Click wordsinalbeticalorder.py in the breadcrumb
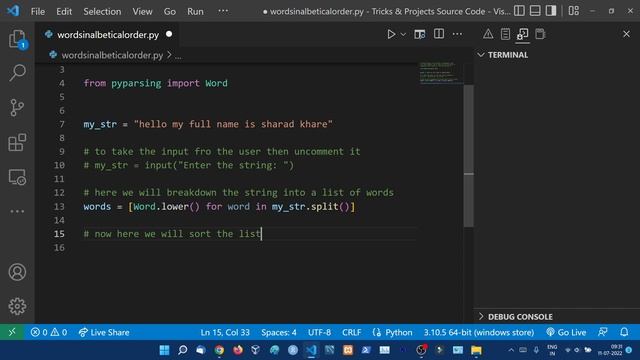Screen dimensions: 640x360 click(x=112, y=55)
